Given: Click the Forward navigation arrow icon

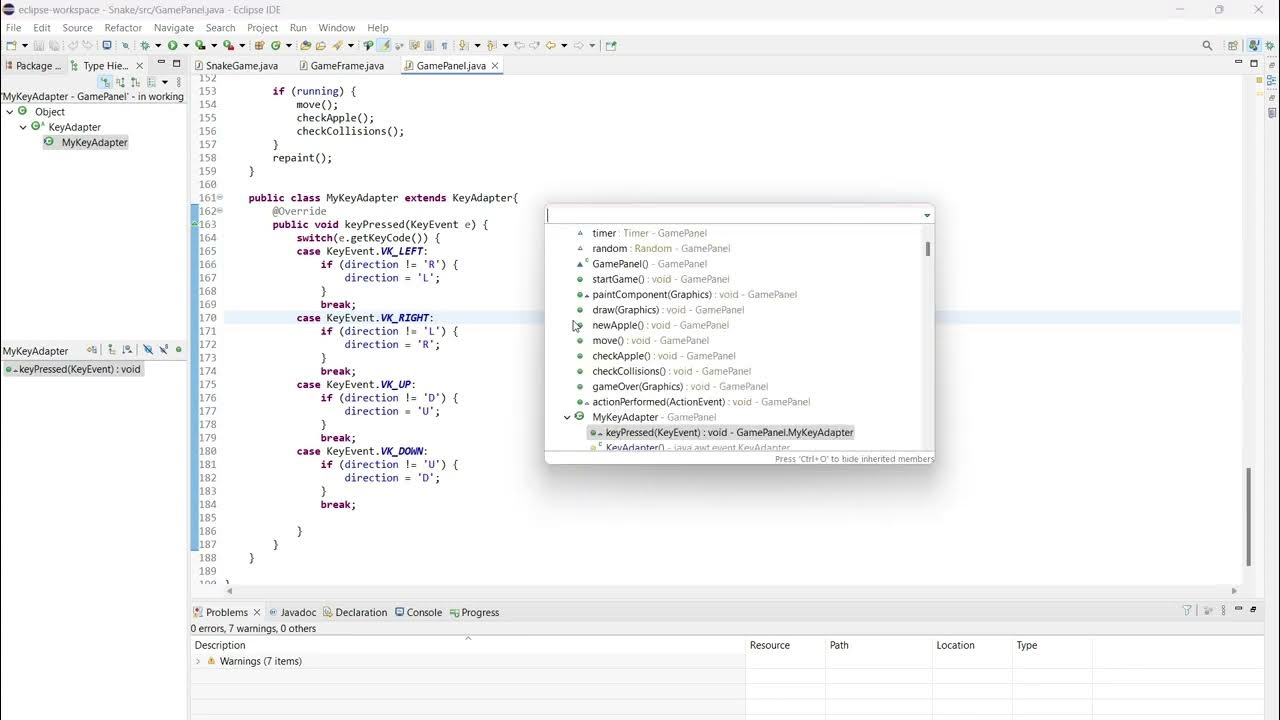Looking at the screenshot, I should pyautogui.click(x=578, y=45).
